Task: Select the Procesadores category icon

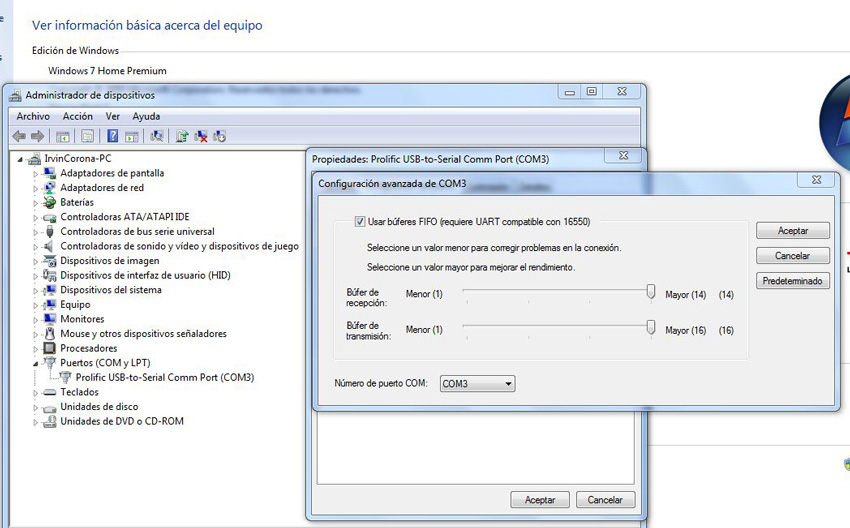Action: click(50, 348)
